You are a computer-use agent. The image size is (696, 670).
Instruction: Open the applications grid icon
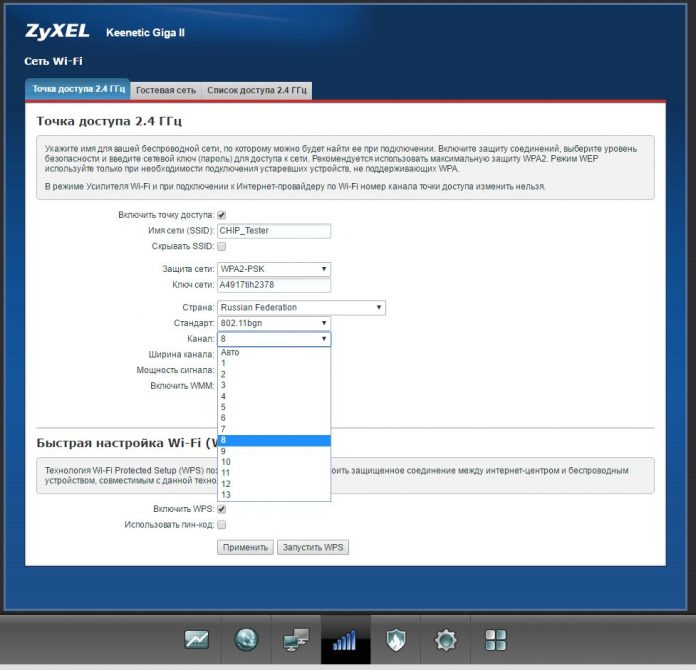[x=495, y=639]
